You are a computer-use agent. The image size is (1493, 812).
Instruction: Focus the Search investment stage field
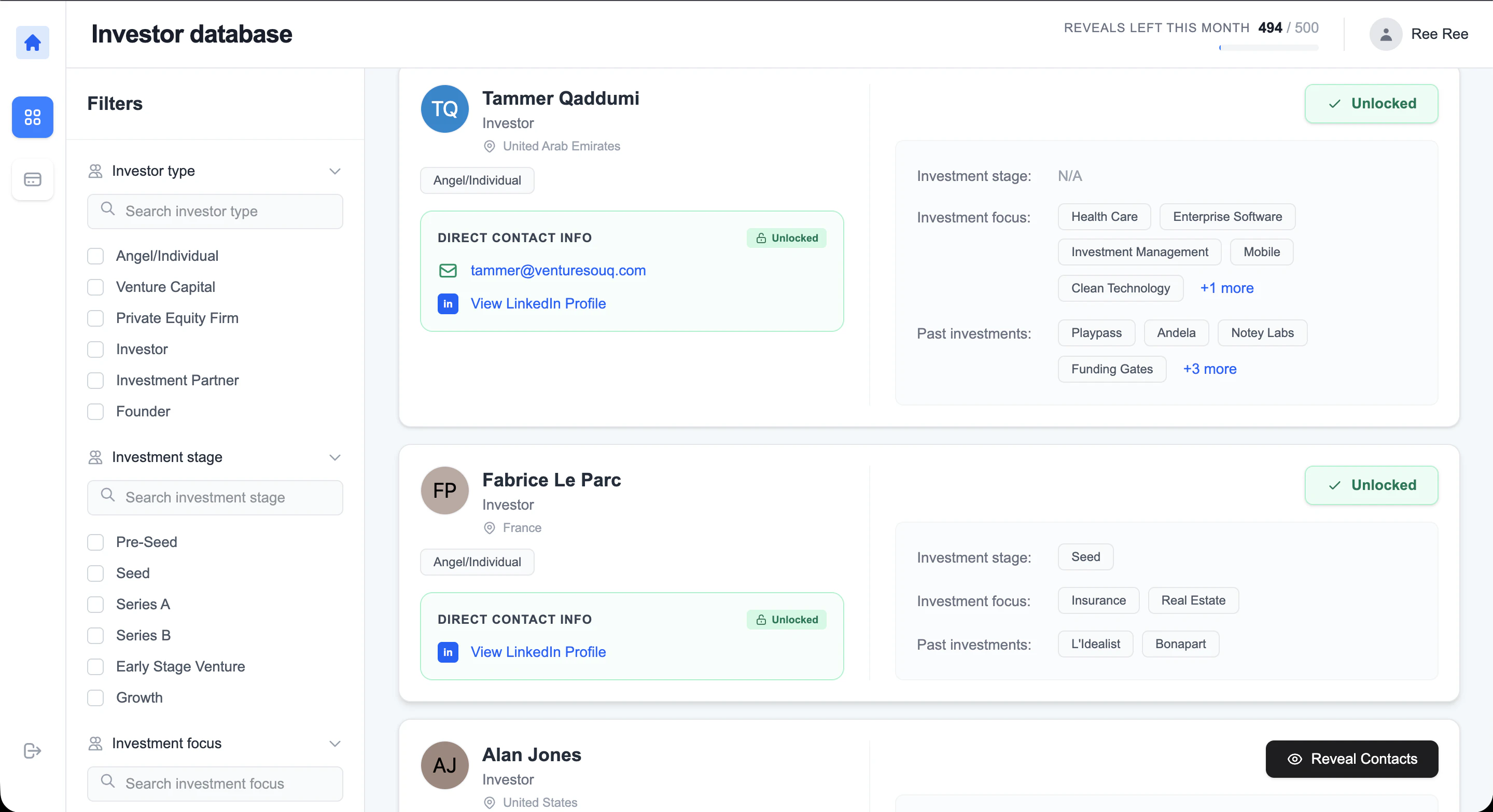tap(215, 498)
